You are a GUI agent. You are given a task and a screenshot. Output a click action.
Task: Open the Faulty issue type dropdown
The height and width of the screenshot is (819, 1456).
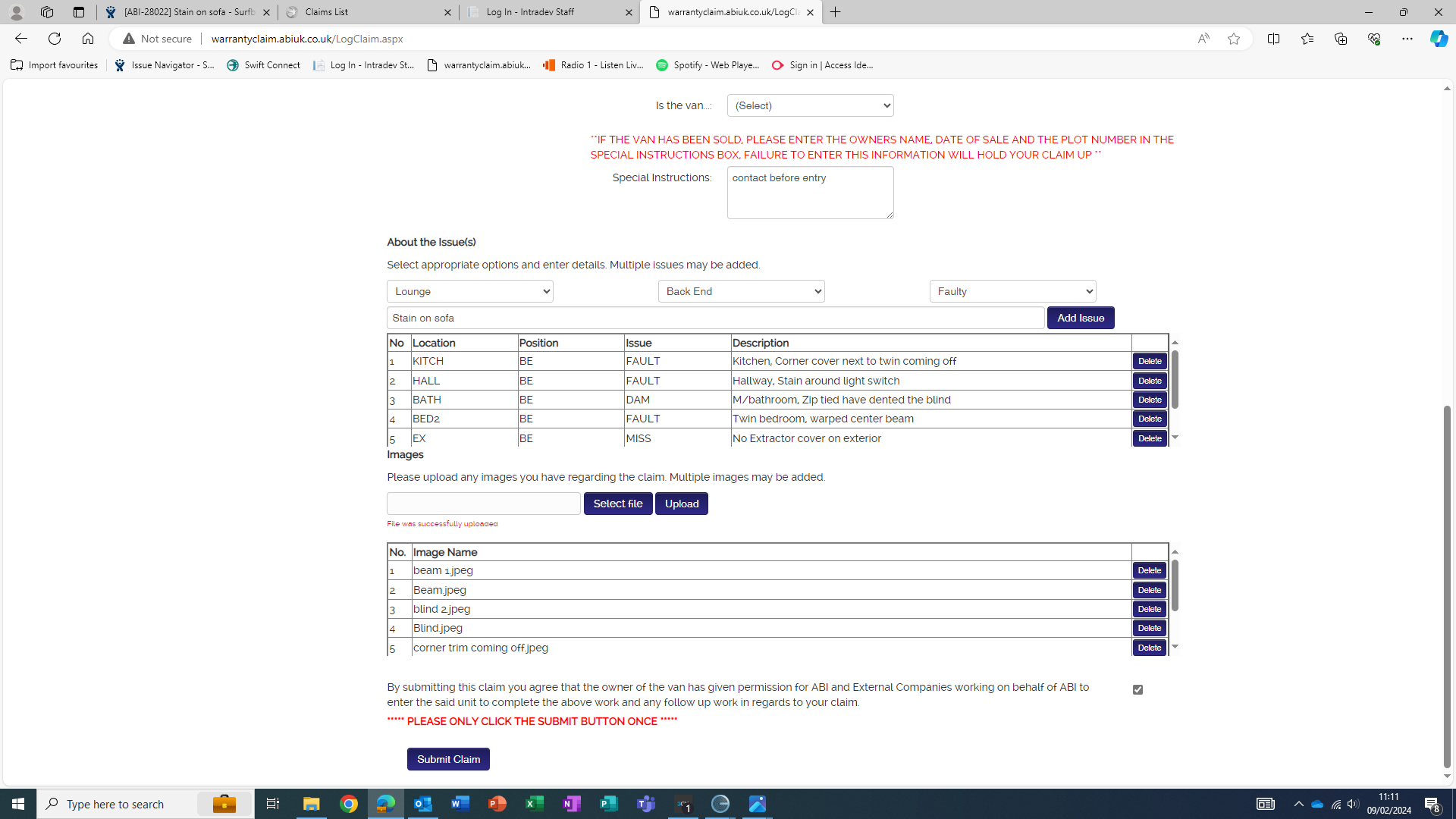[1012, 291]
